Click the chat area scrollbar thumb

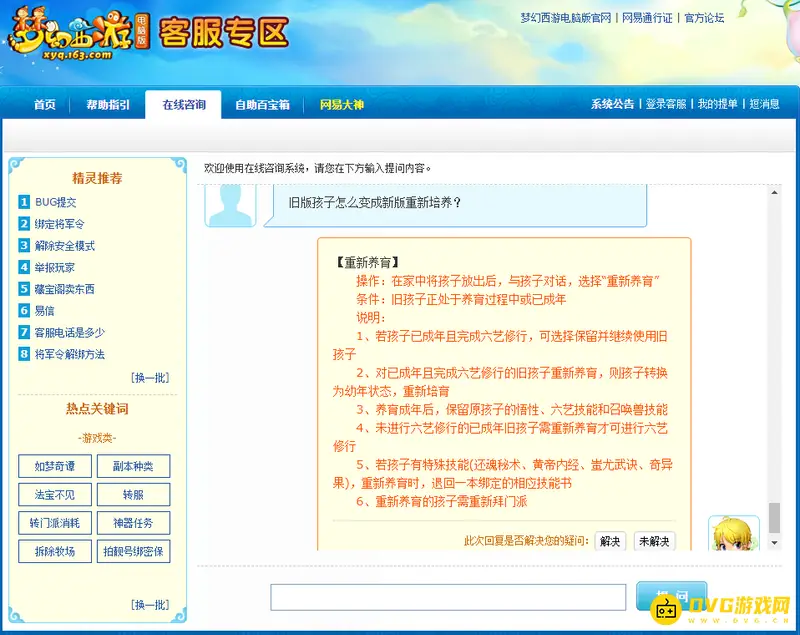[x=774, y=517]
